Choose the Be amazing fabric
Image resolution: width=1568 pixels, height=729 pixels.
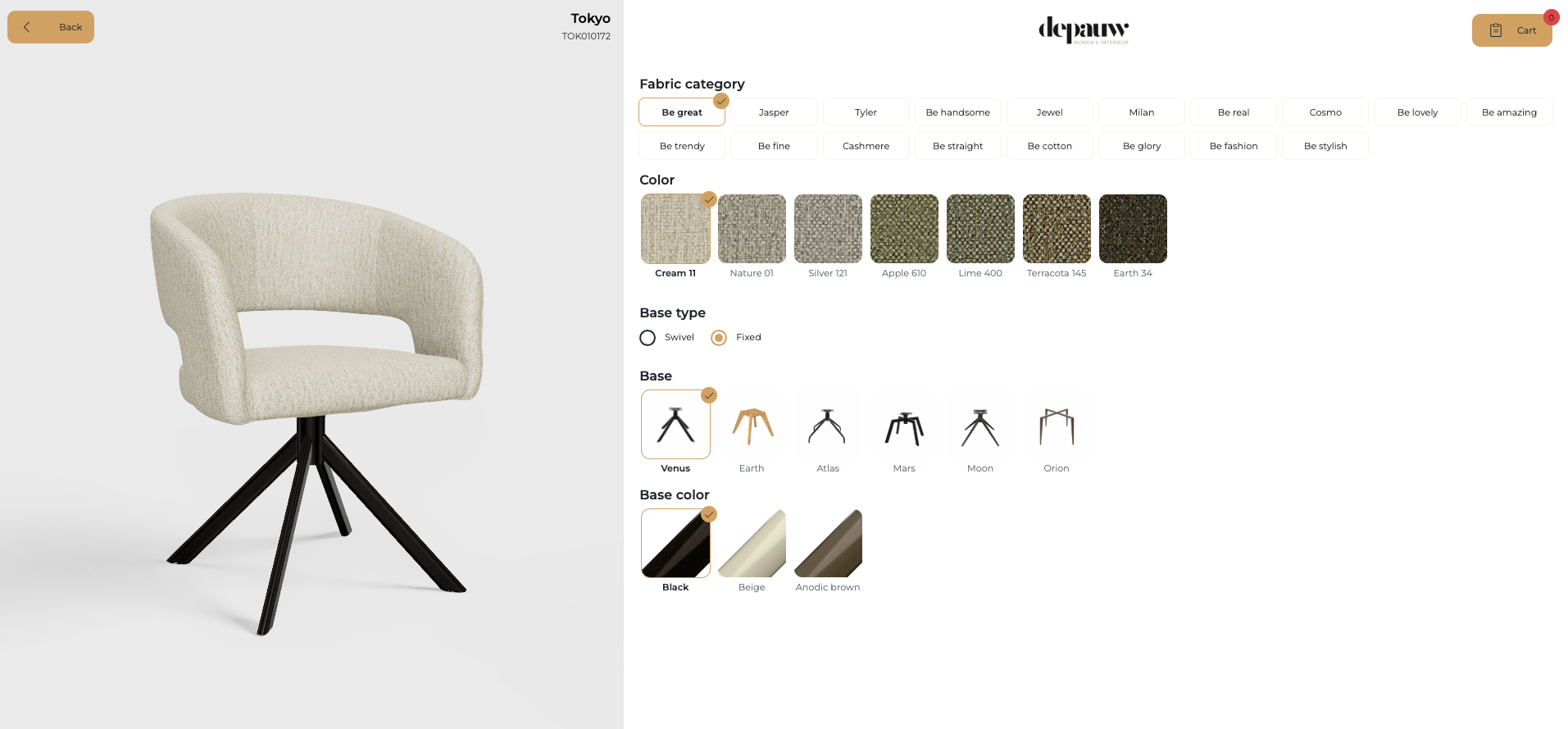click(1509, 112)
